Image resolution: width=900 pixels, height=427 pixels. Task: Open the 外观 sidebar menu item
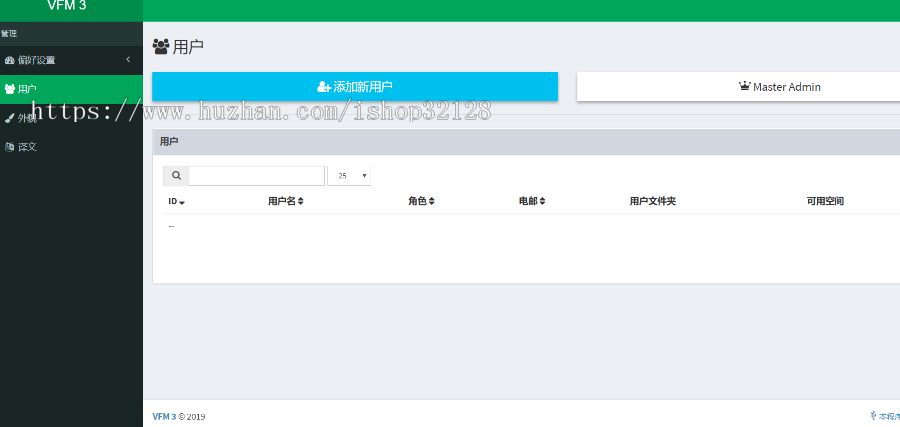coord(71,118)
